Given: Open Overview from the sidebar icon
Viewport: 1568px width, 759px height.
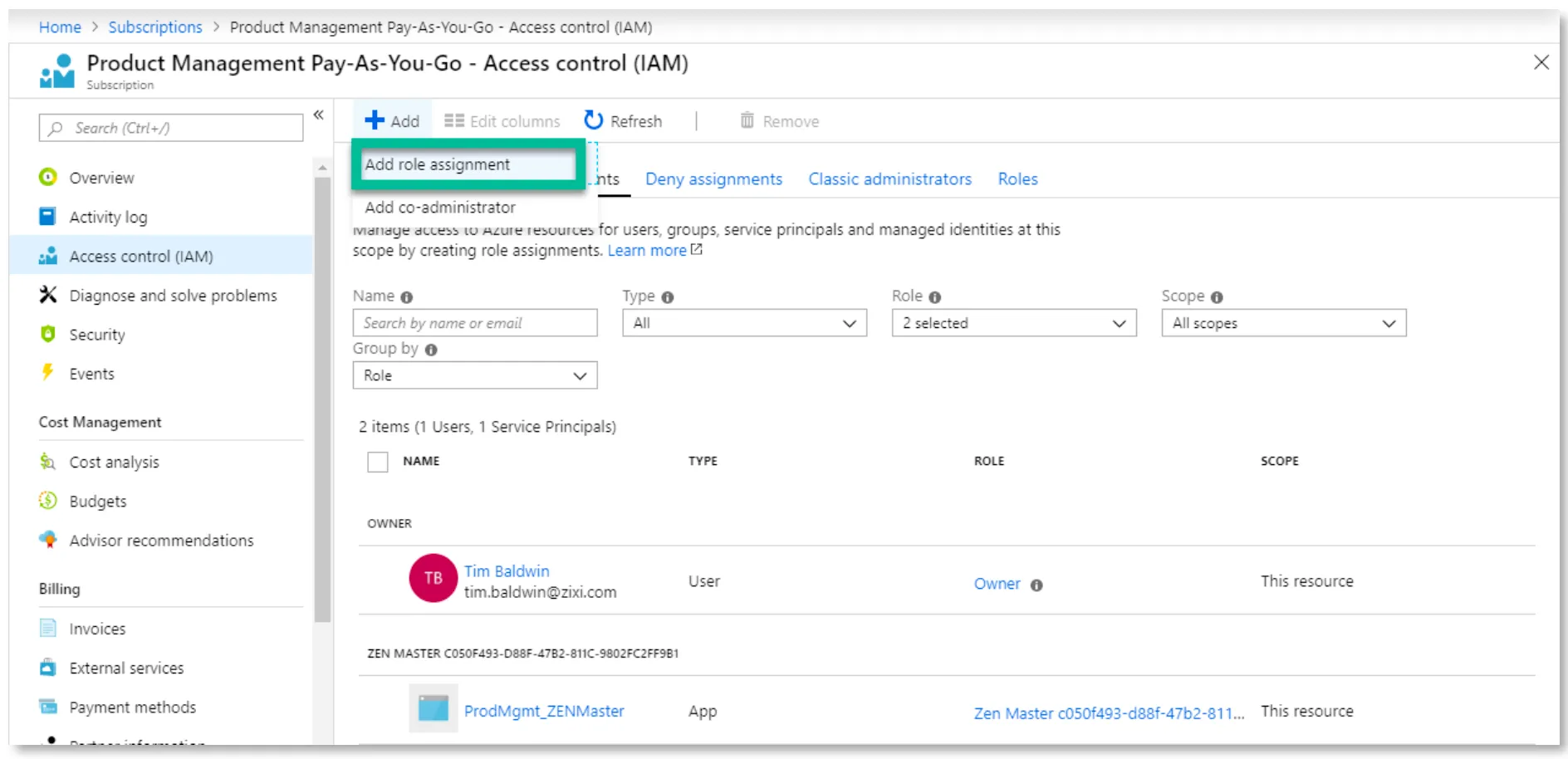Looking at the screenshot, I should coord(48,177).
